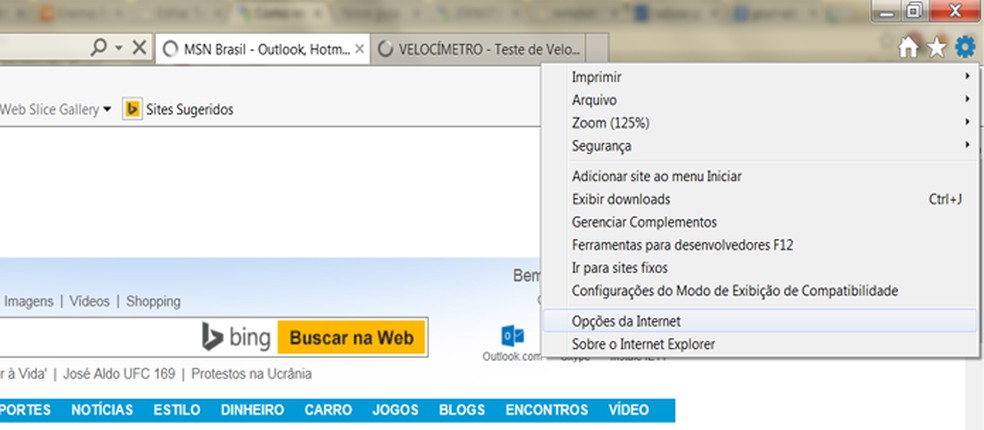Click the browser address bar field
Viewport: 984px width, 430px height.
(x=43, y=48)
